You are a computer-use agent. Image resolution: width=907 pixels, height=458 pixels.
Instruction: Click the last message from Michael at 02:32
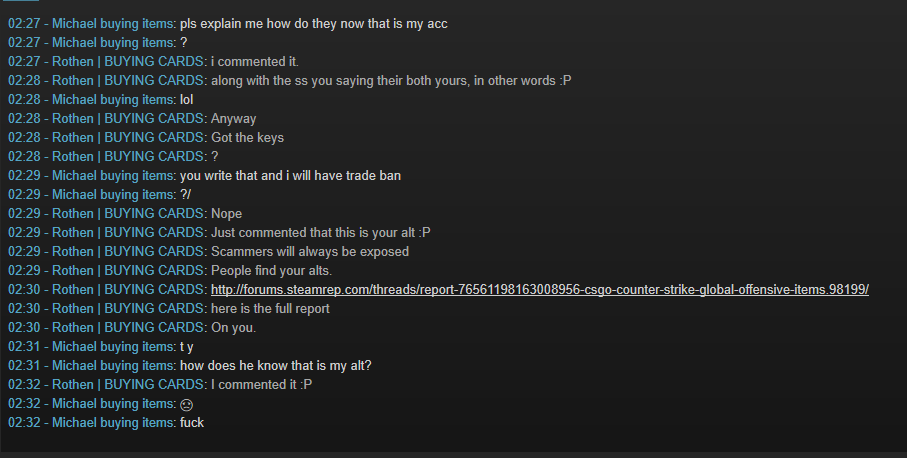tap(192, 423)
